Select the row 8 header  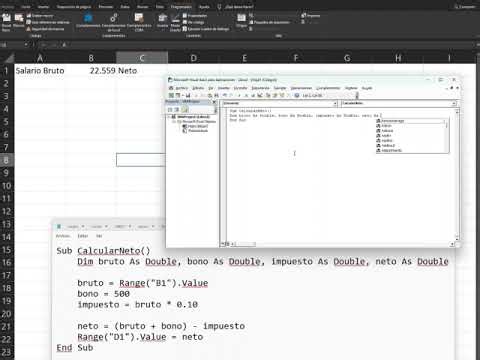pyautogui.click(x=6, y=160)
